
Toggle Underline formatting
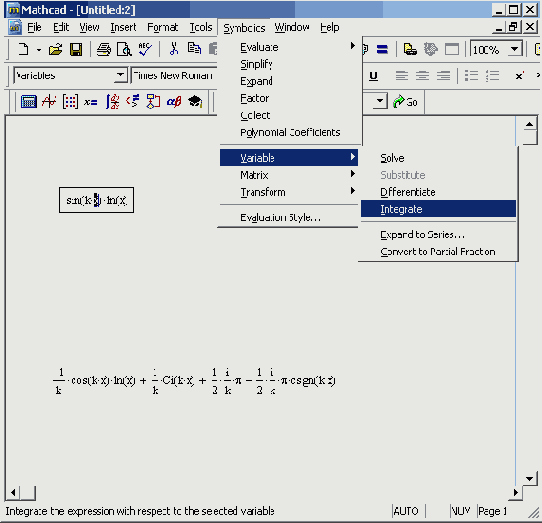click(373, 76)
